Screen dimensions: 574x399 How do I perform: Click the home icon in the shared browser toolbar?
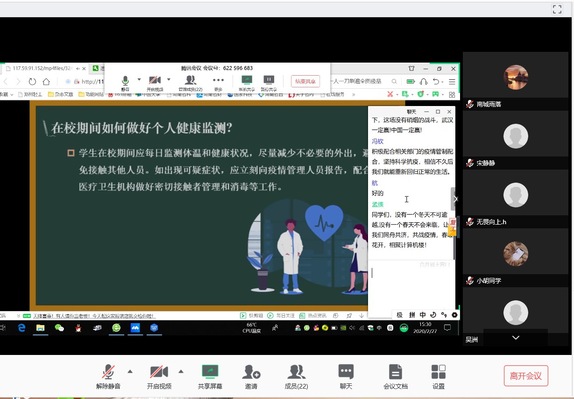click(x=46, y=81)
